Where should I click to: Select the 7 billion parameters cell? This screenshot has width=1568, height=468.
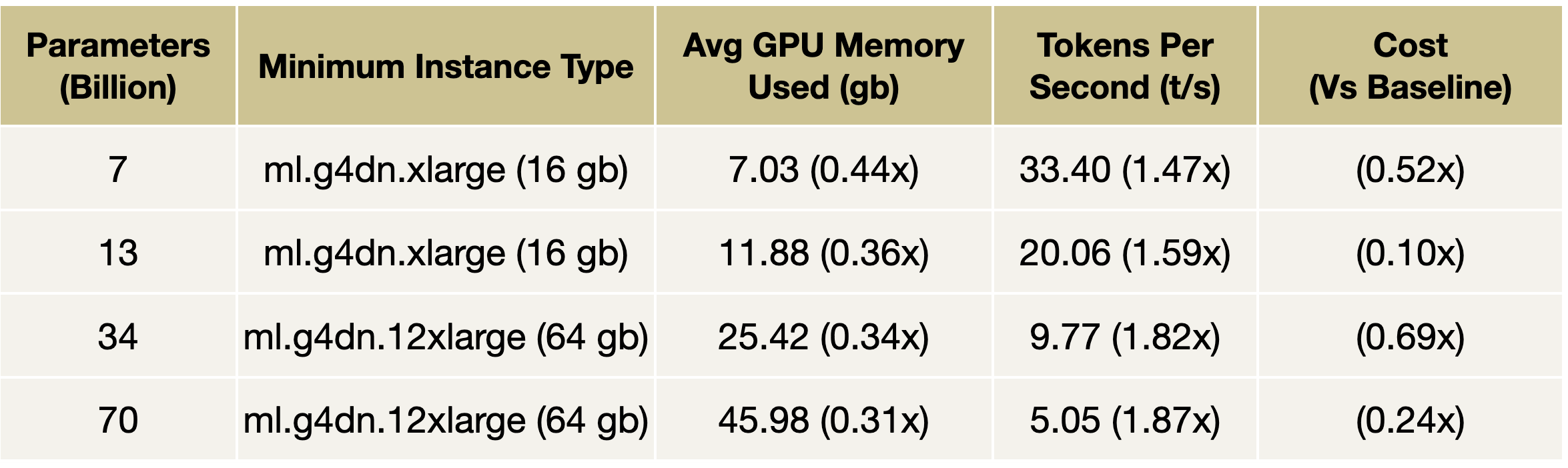coord(118,169)
